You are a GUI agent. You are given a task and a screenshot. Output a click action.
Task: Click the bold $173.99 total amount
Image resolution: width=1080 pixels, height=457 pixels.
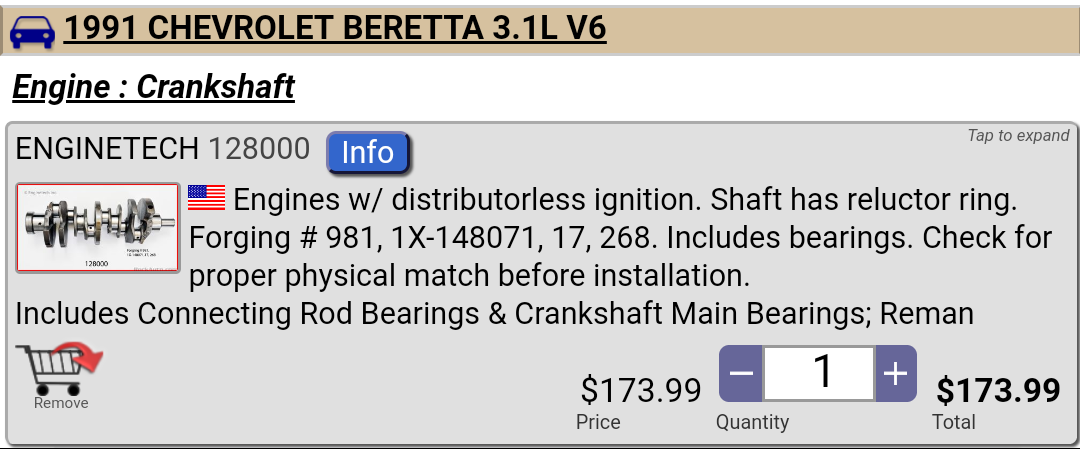point(997,390)
